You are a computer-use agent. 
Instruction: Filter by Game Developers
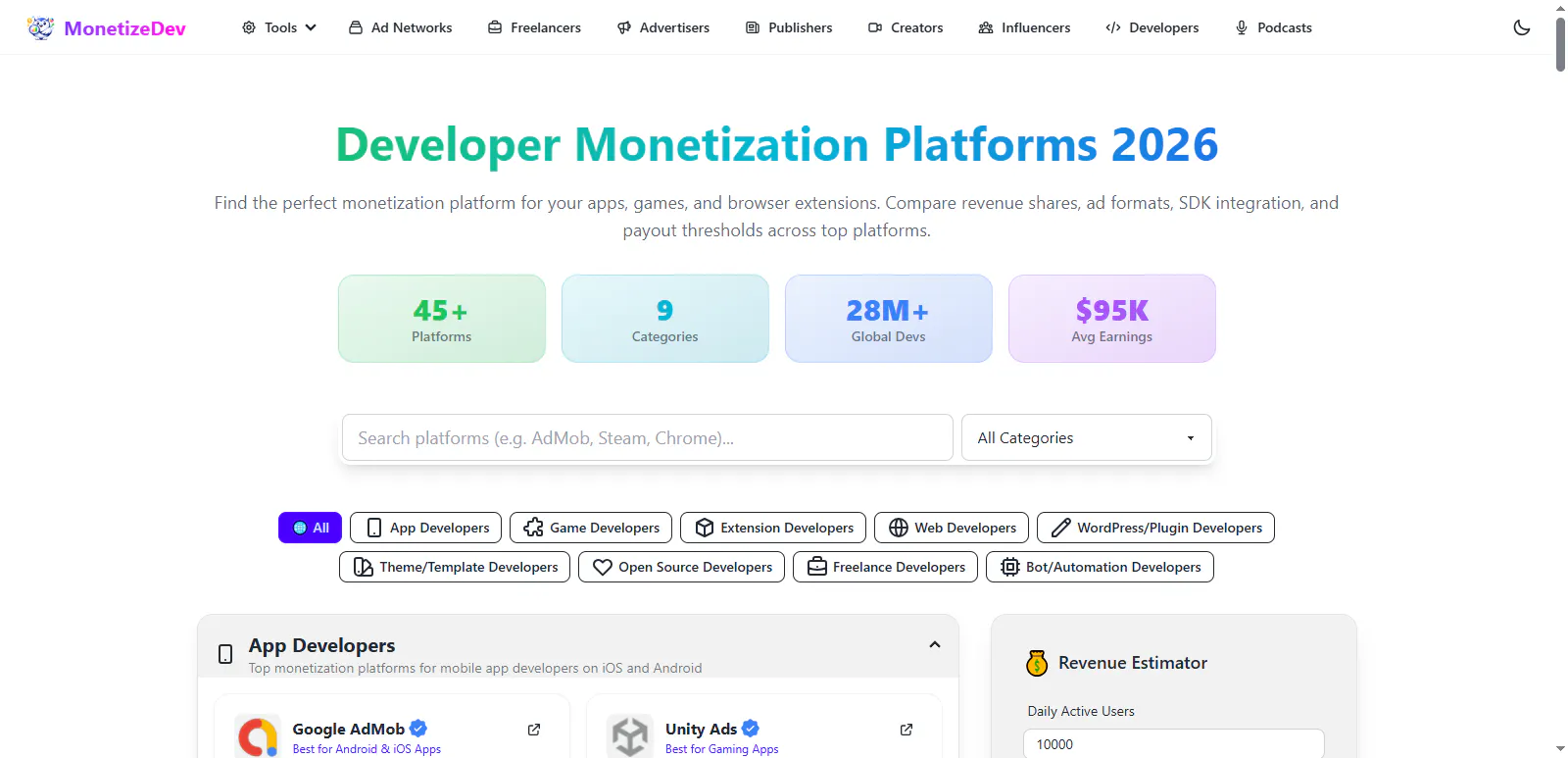tap(591, 528)
